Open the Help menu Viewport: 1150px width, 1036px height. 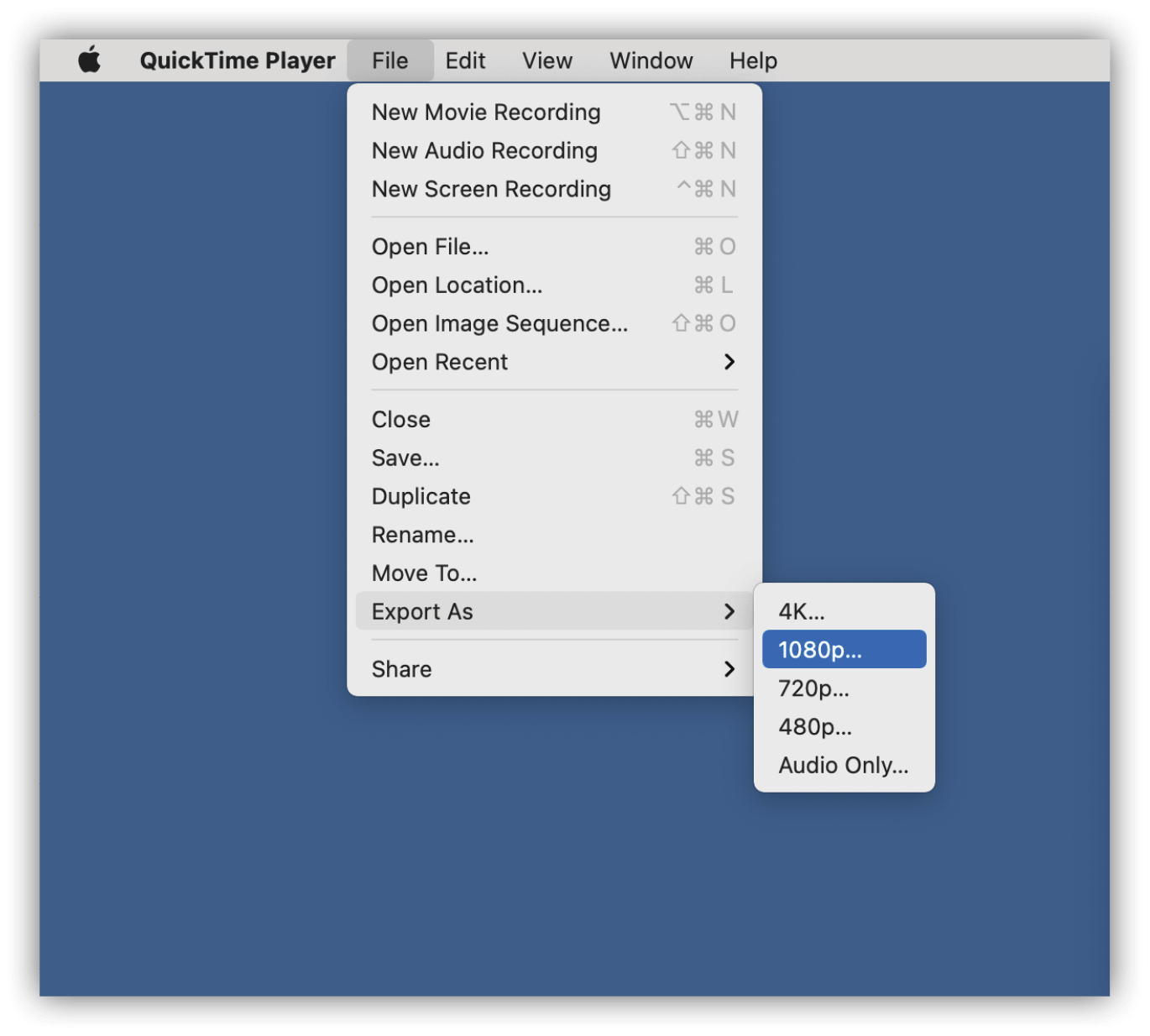753,60
